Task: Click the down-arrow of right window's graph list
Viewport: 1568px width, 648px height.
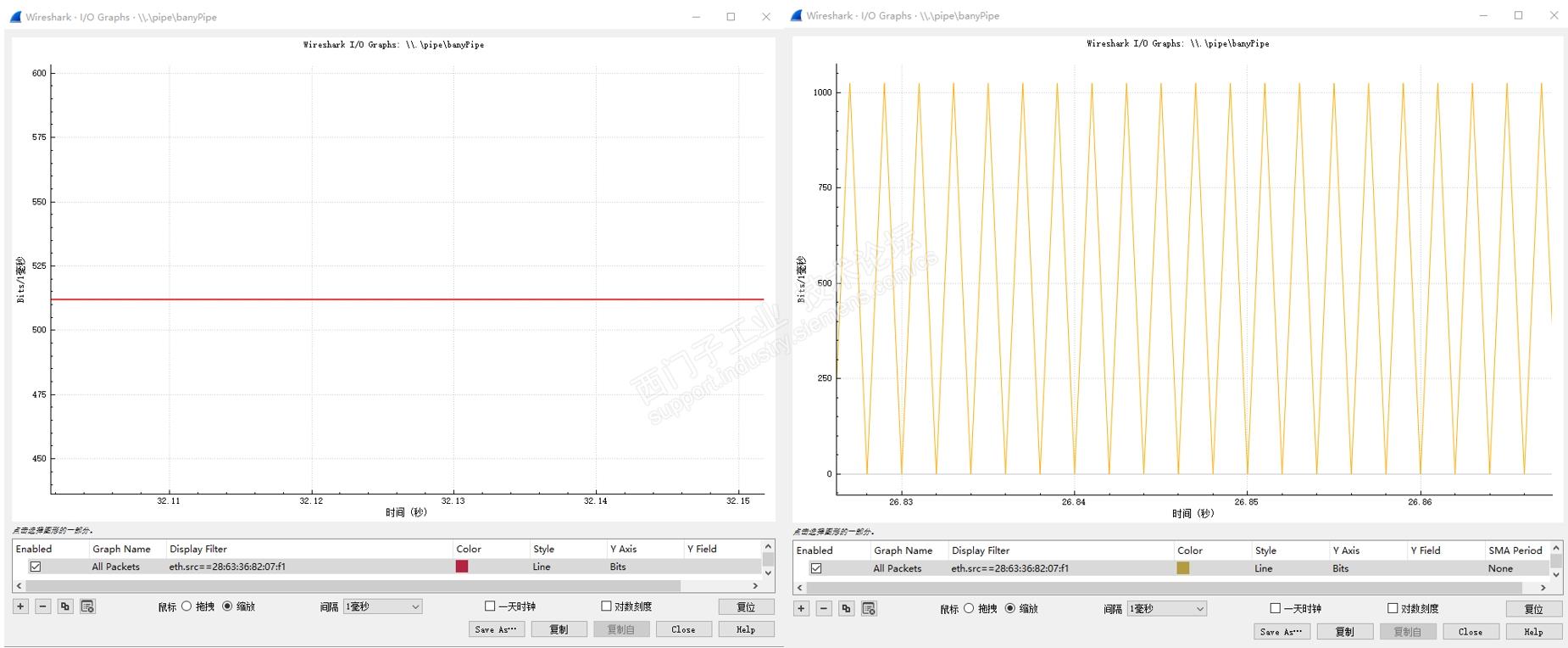Action: point(1556,574)
